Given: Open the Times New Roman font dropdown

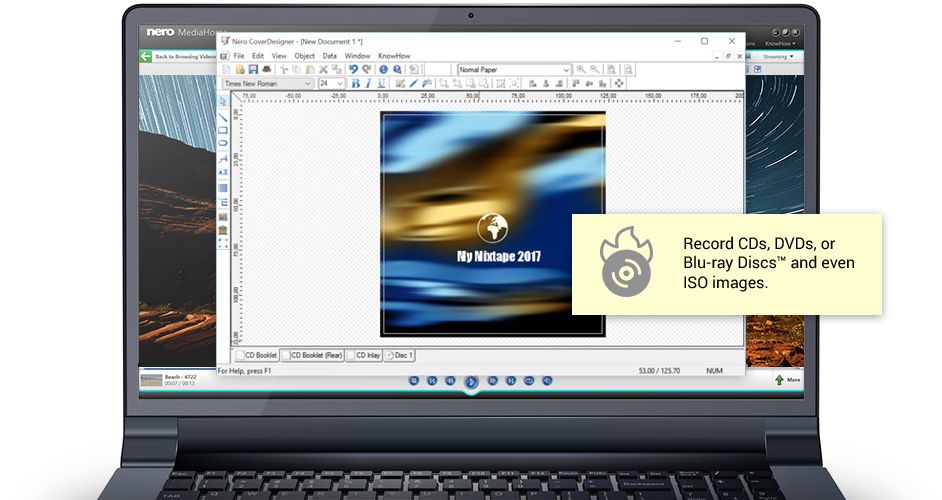Looking at the screenshot, I should tap(268, 84).
